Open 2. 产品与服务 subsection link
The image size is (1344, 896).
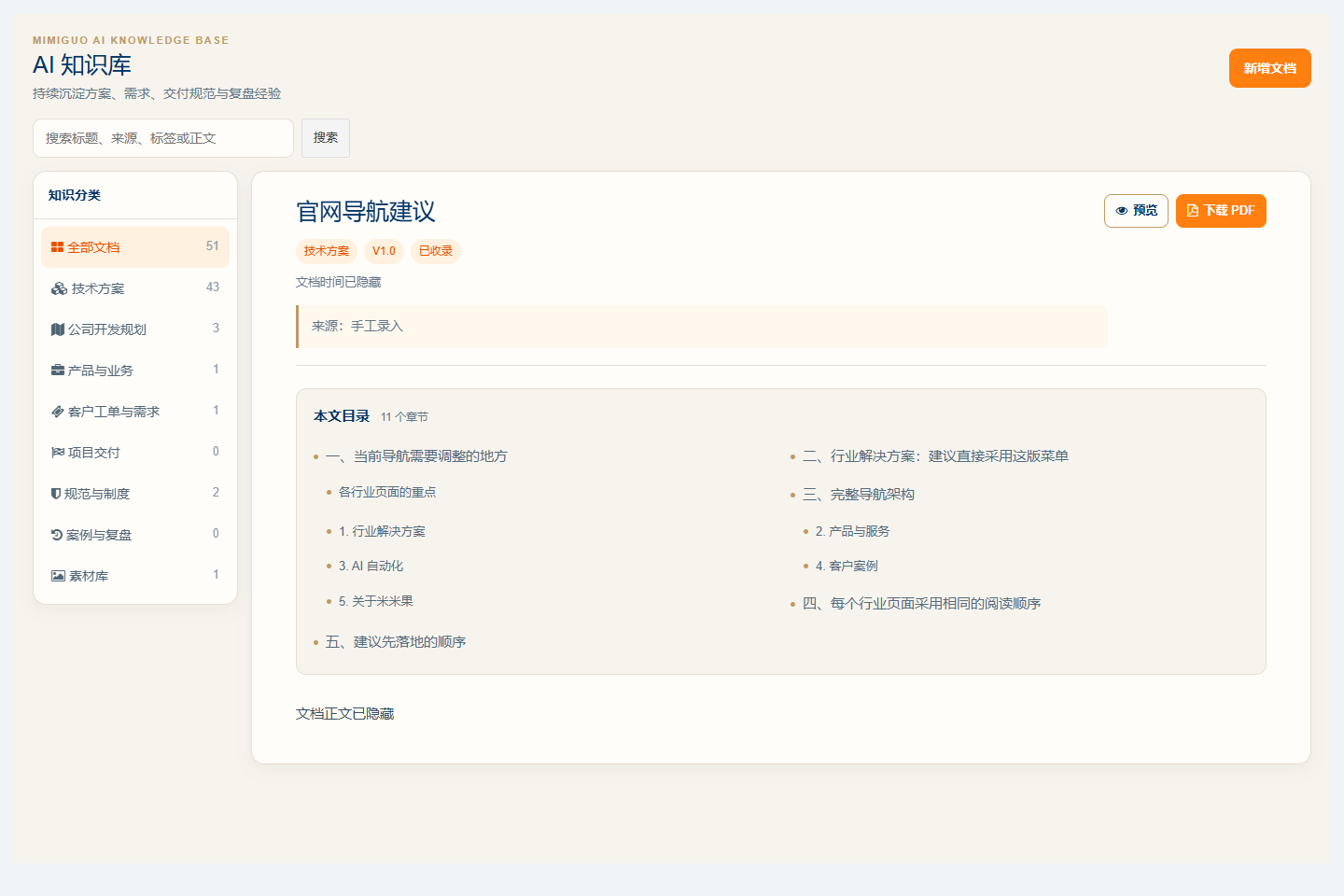coord(853,531)
